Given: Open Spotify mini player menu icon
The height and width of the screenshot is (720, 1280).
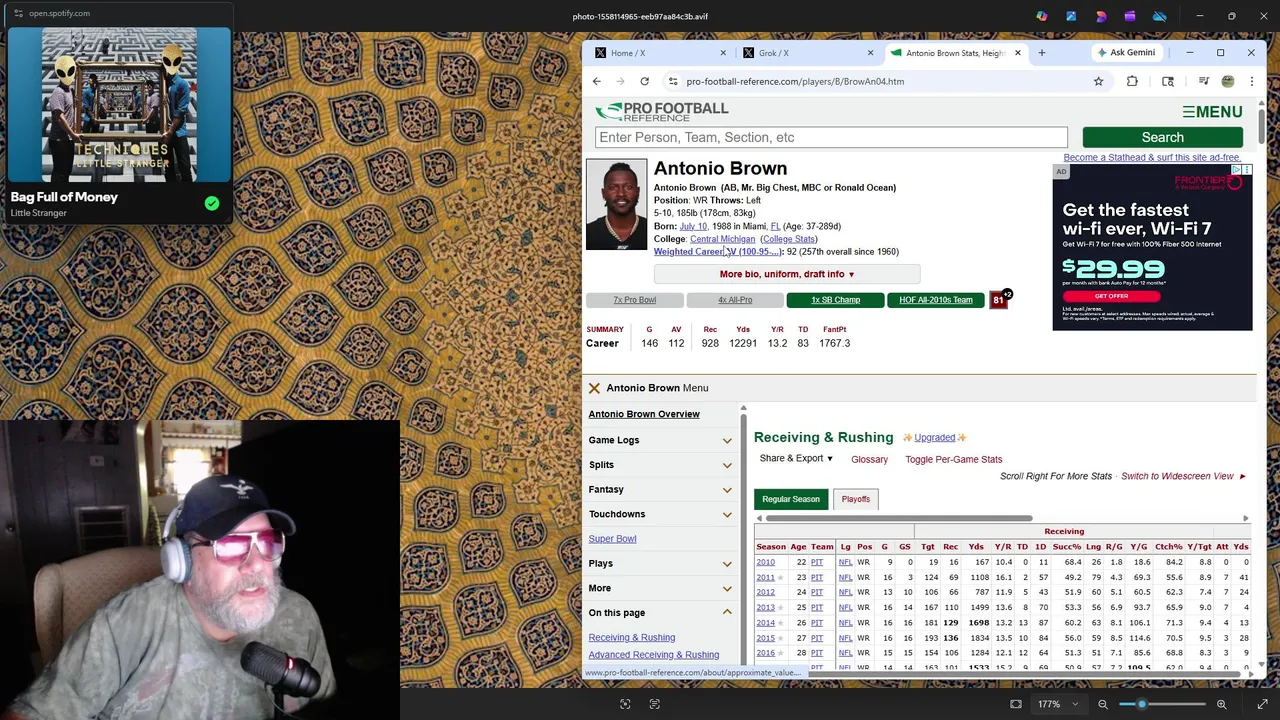Looking at the screenshot, I should coord(18,13).
